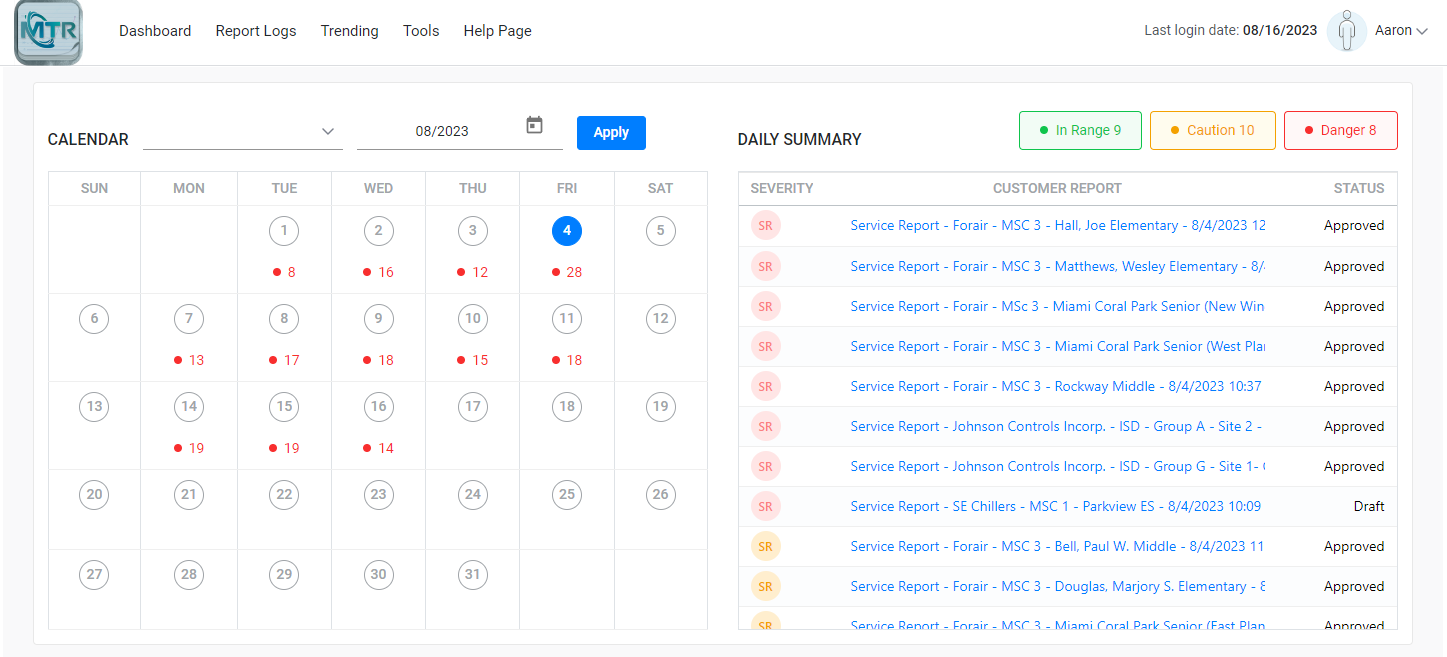The image size is (1447, 657).
Task: Expand the CALENDAR selection dropdown
Action: pyautogui.click(x=327, y=130)
